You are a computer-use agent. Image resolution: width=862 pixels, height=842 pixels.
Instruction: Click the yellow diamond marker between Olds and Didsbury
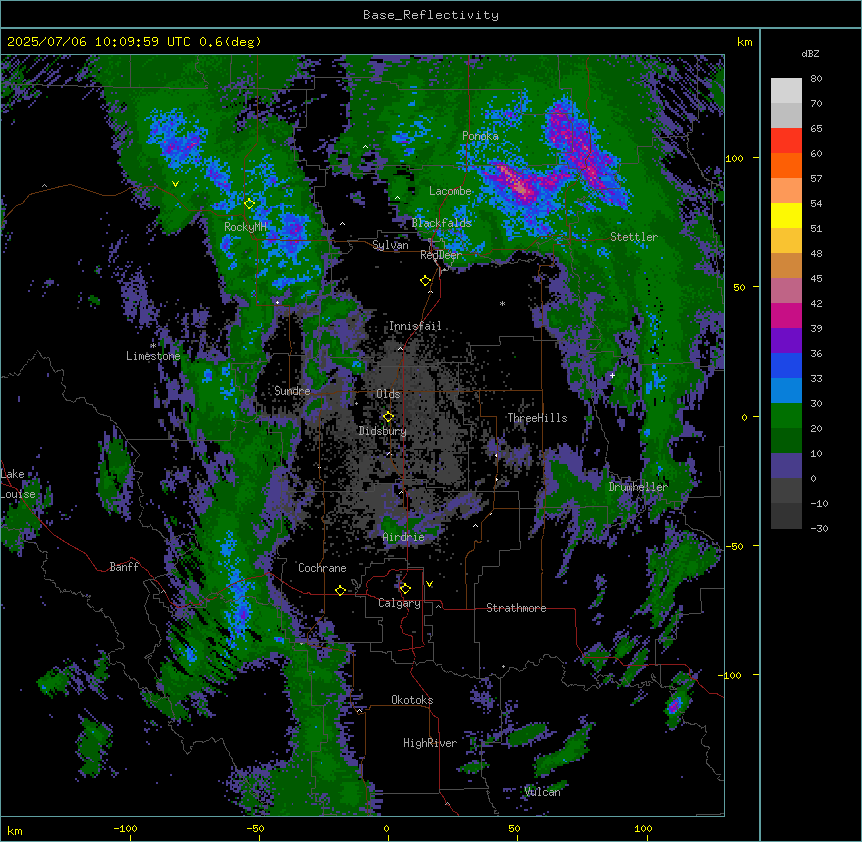click(389, 417)
